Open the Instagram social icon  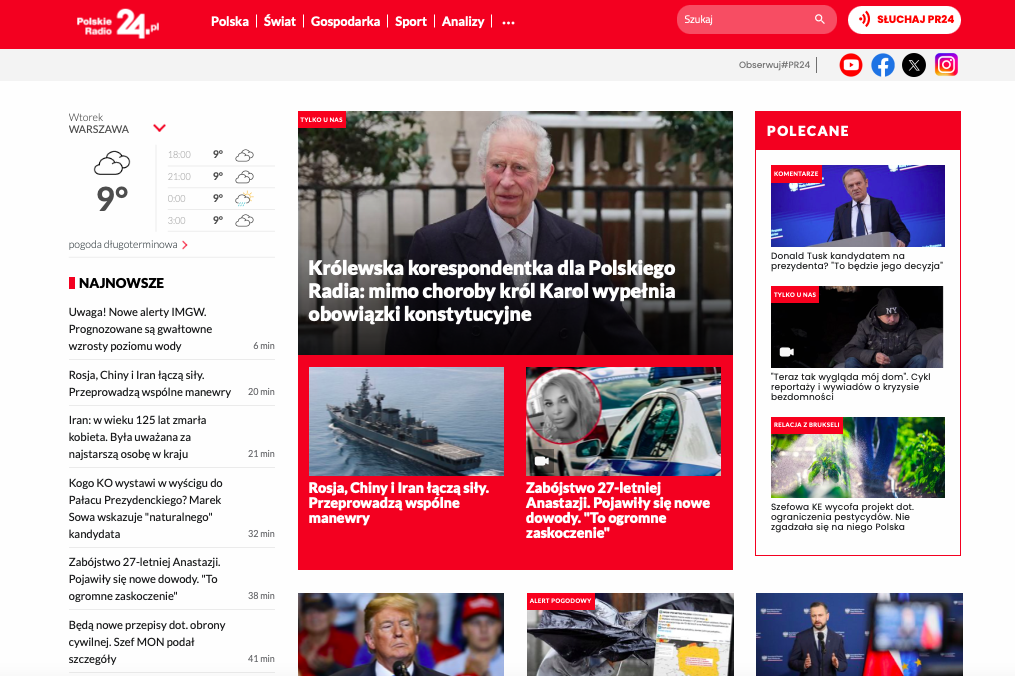pos(946,65)
